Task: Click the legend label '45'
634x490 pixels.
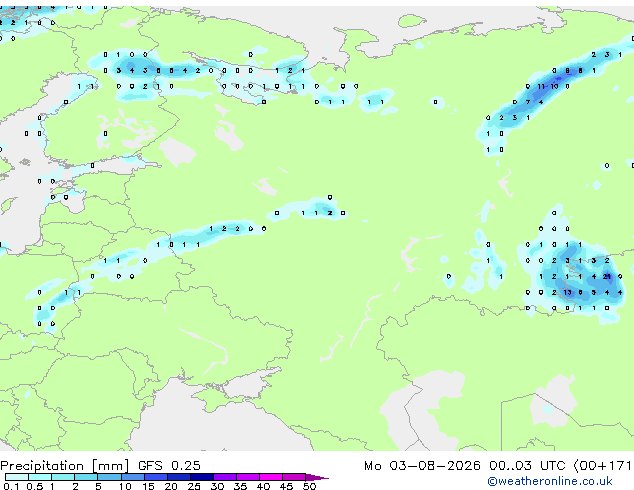Action: [x=286, y=486]
